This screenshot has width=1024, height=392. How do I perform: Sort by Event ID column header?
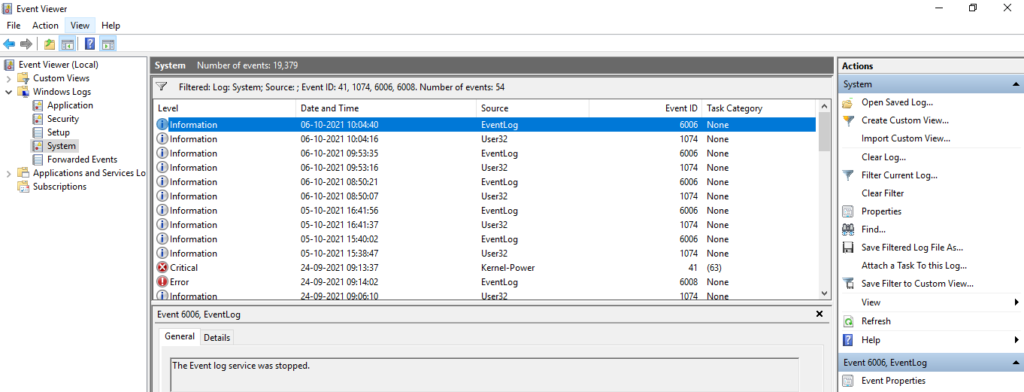coord(646,108)
